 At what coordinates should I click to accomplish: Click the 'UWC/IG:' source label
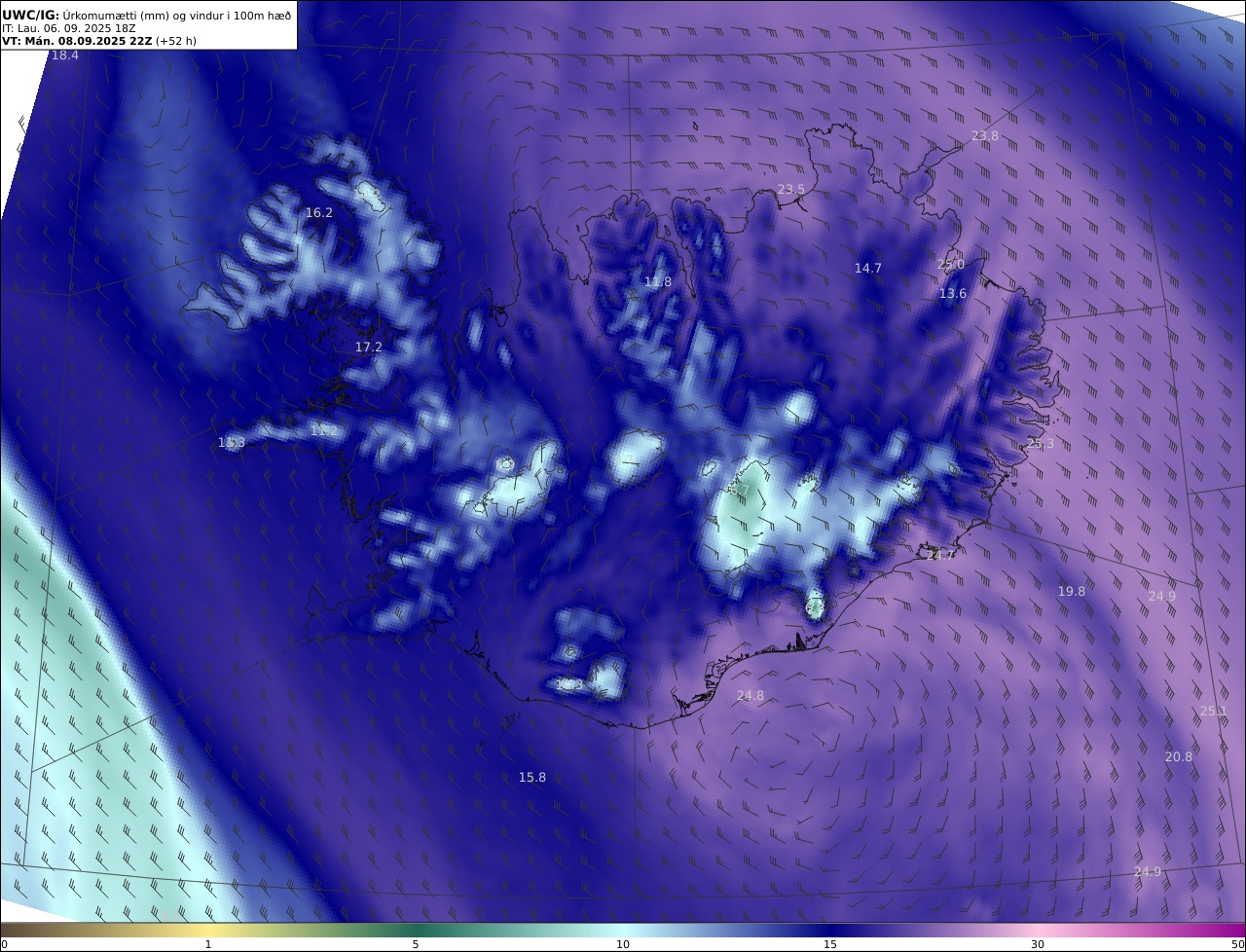[31, 16]
